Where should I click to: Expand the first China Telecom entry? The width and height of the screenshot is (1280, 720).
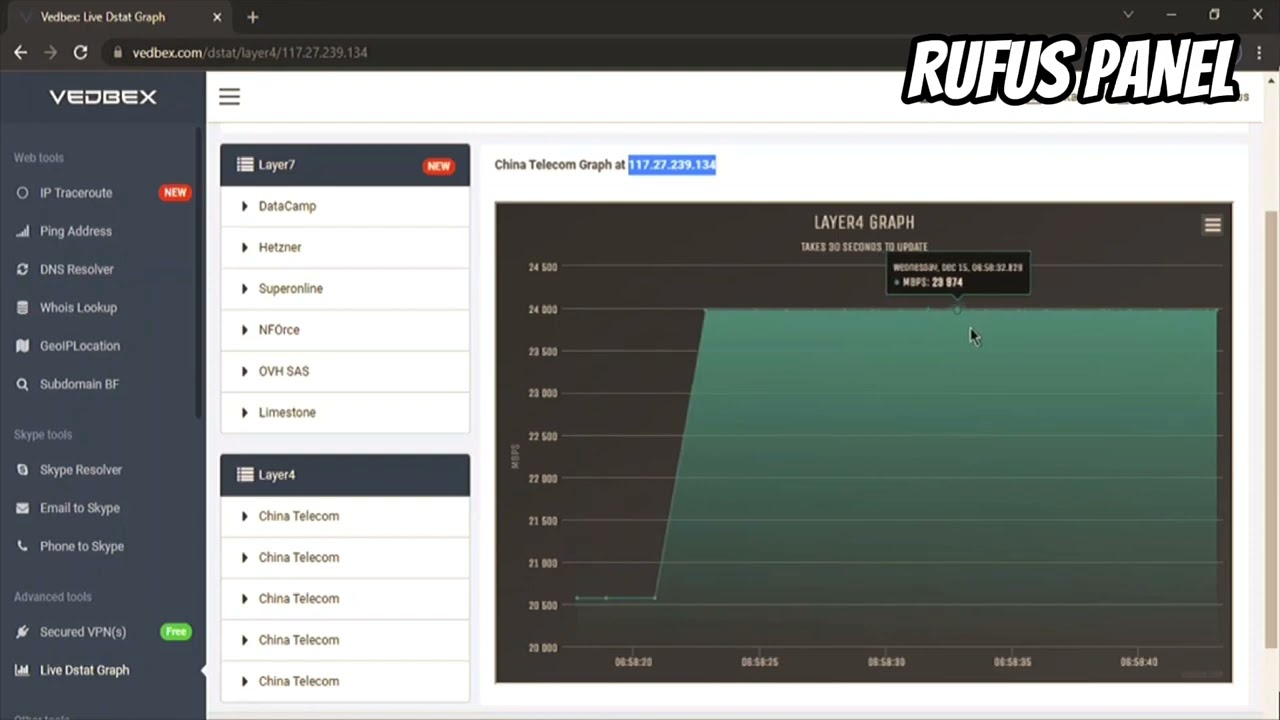point(345,516)
